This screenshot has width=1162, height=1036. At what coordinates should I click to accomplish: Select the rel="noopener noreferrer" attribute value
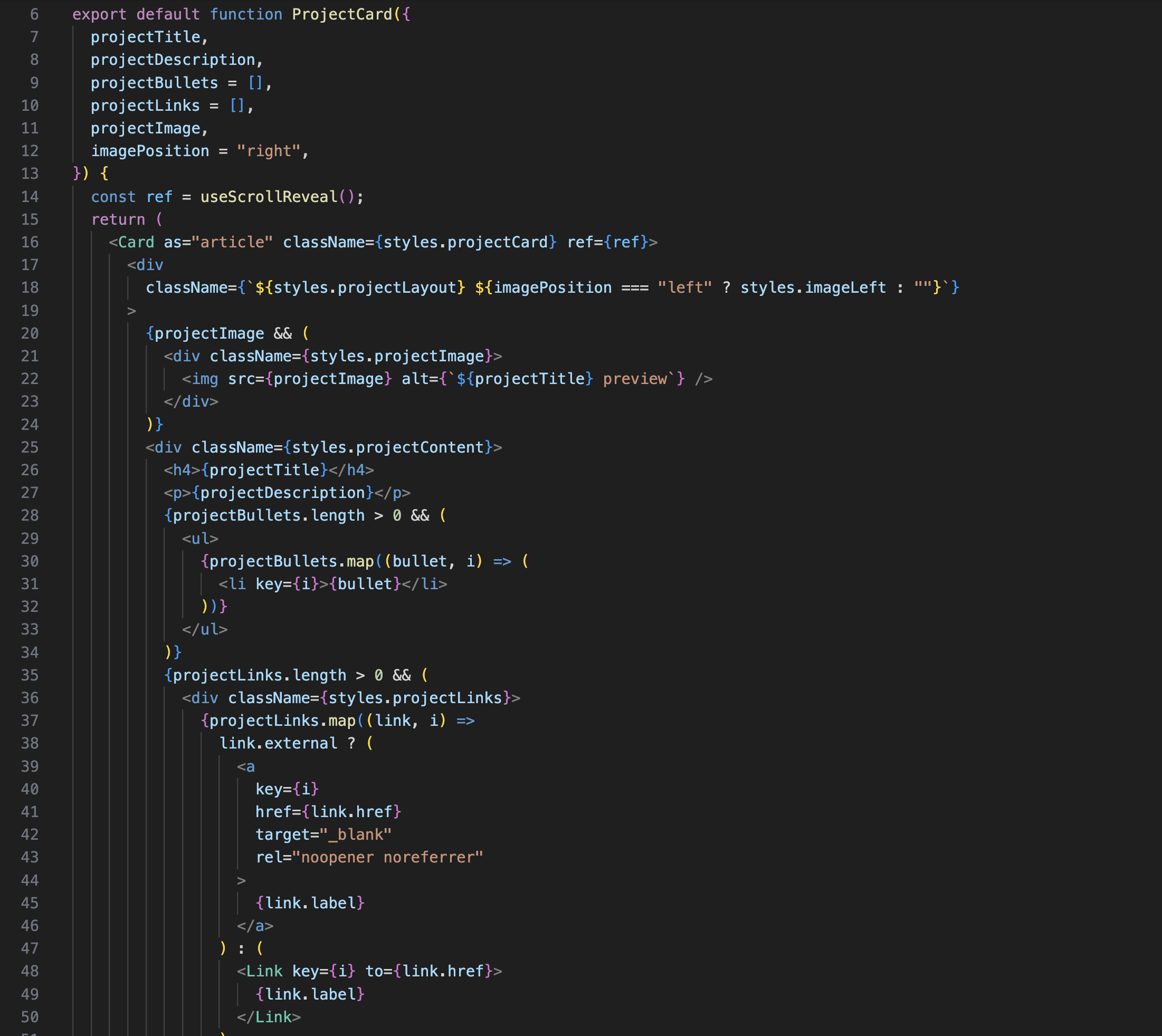click(x=389, y=857)
